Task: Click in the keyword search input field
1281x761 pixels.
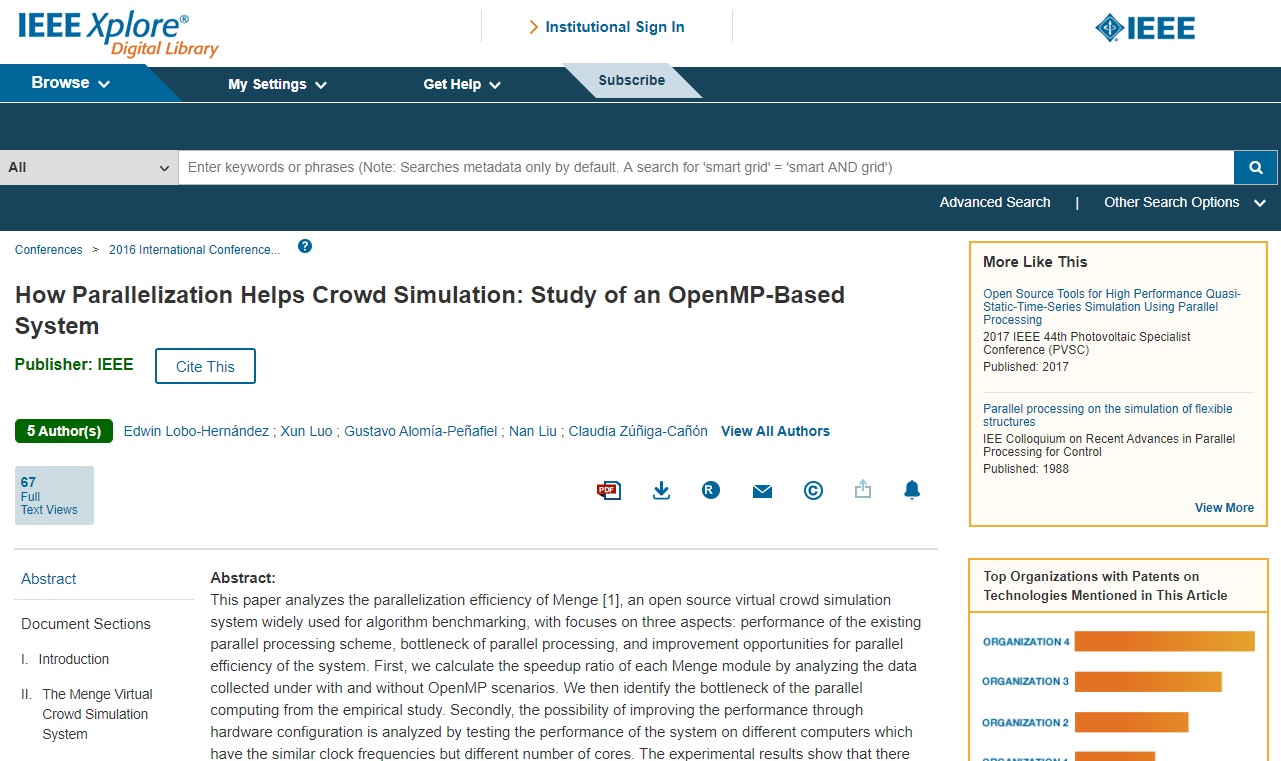Action: point(705,167)
